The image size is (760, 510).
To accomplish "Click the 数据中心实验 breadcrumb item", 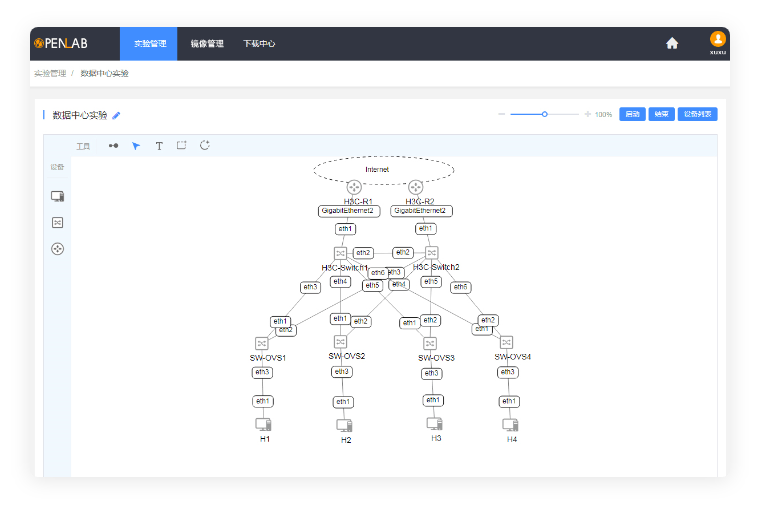I will tap(104, 73).
